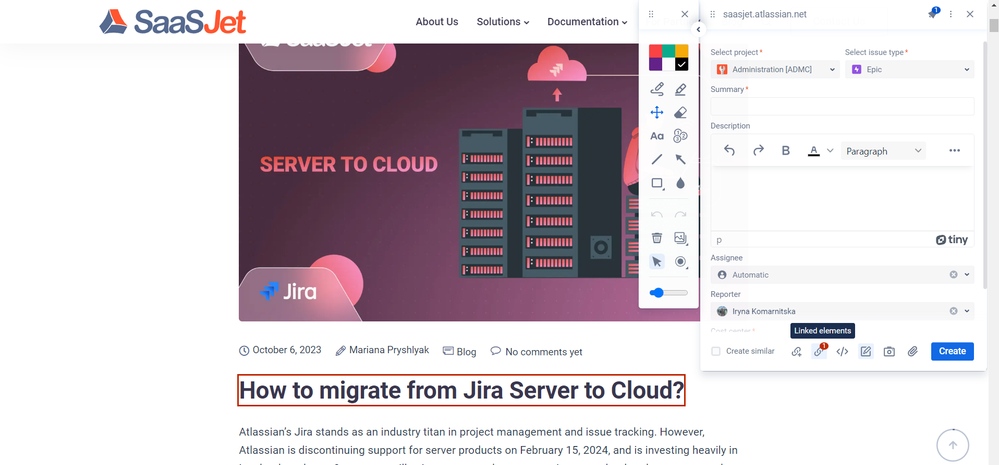Close the drawing toolbar panel

click(x=684, y=14)
